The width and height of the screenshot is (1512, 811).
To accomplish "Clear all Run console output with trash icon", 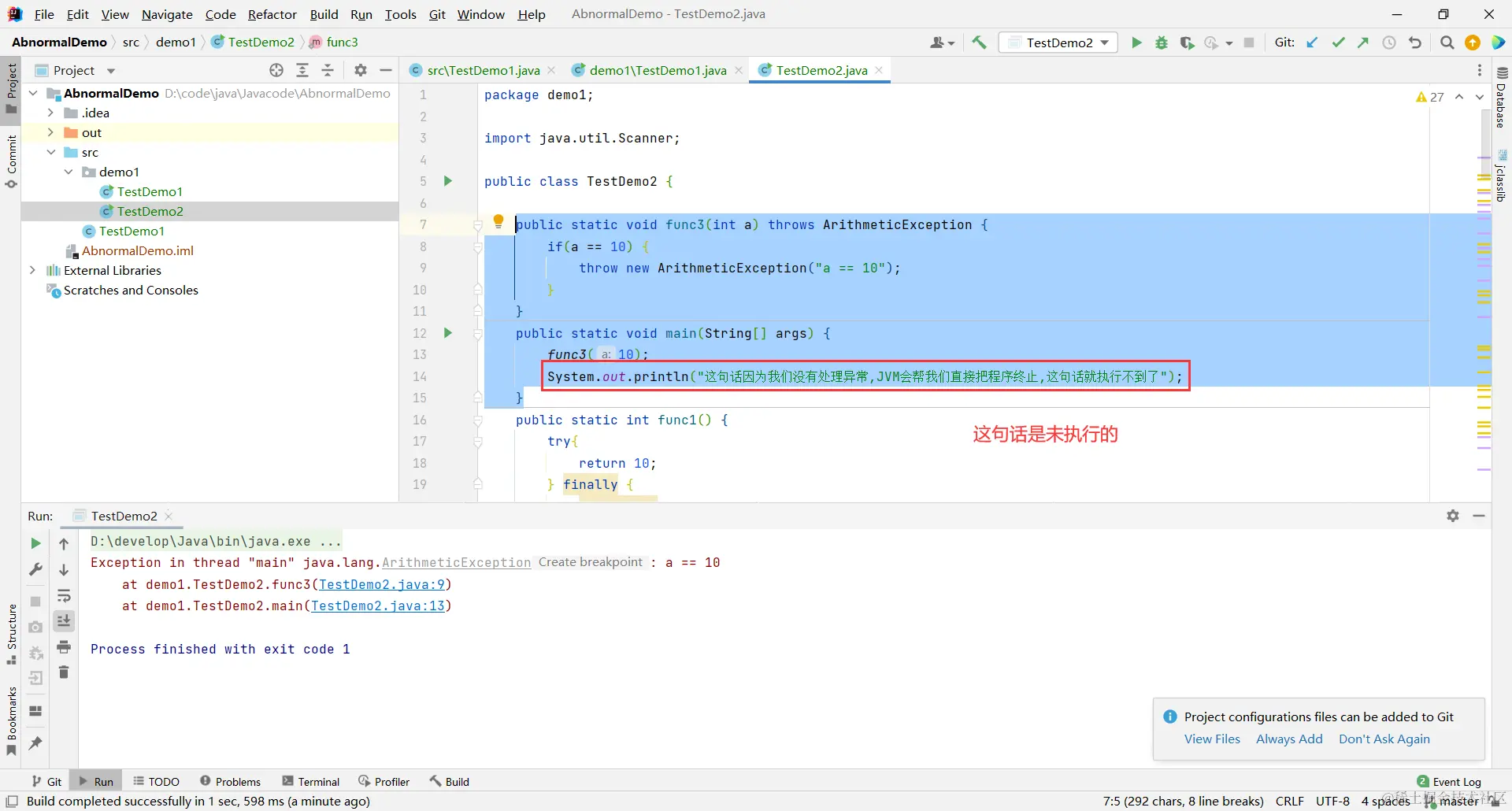I will click(64, 672).
